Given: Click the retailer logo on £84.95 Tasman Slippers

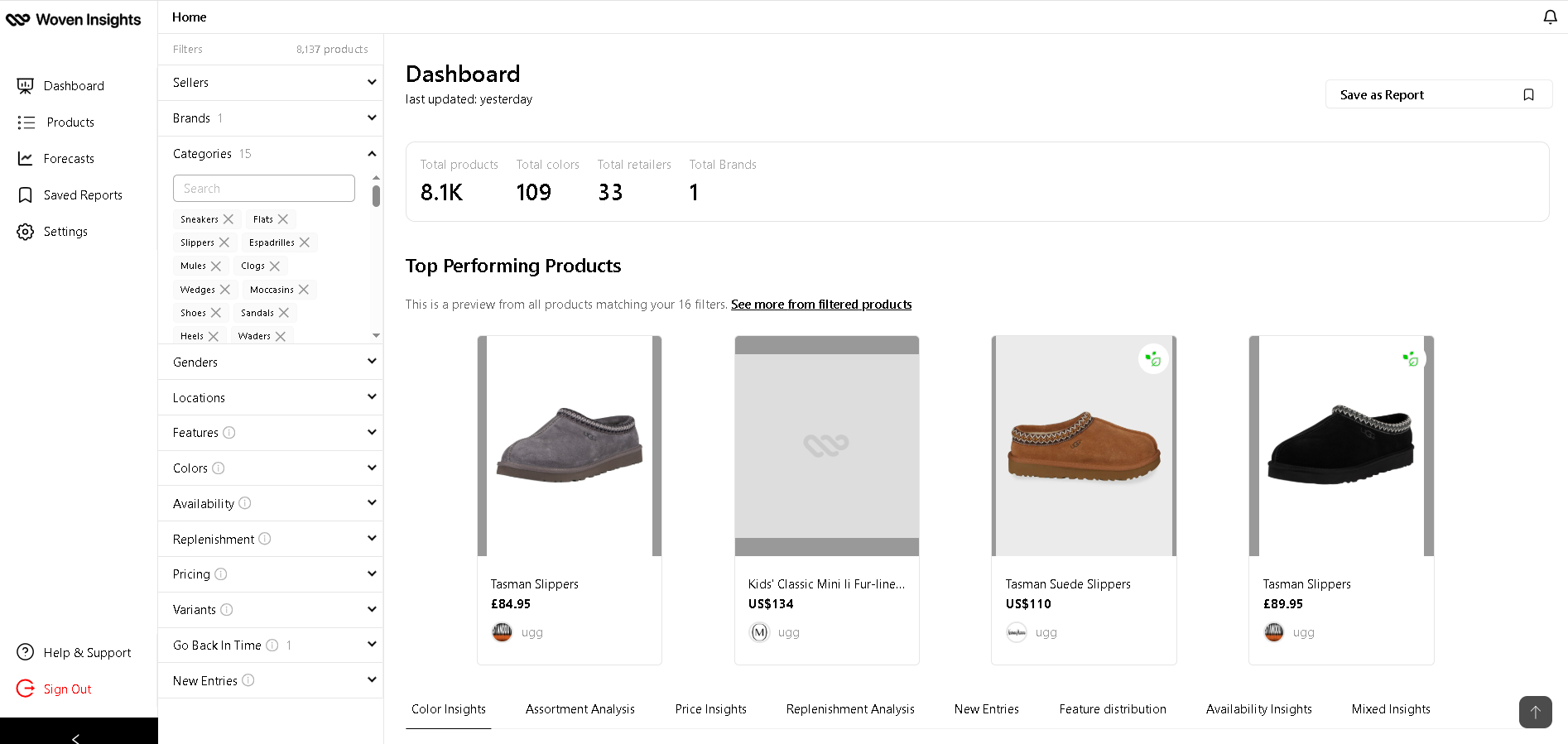Looking at the screenshot, I should point(503,632).
